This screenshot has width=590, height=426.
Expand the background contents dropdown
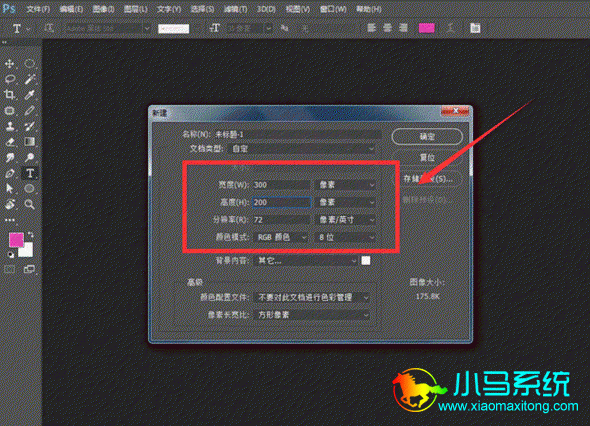coord(306,260)
